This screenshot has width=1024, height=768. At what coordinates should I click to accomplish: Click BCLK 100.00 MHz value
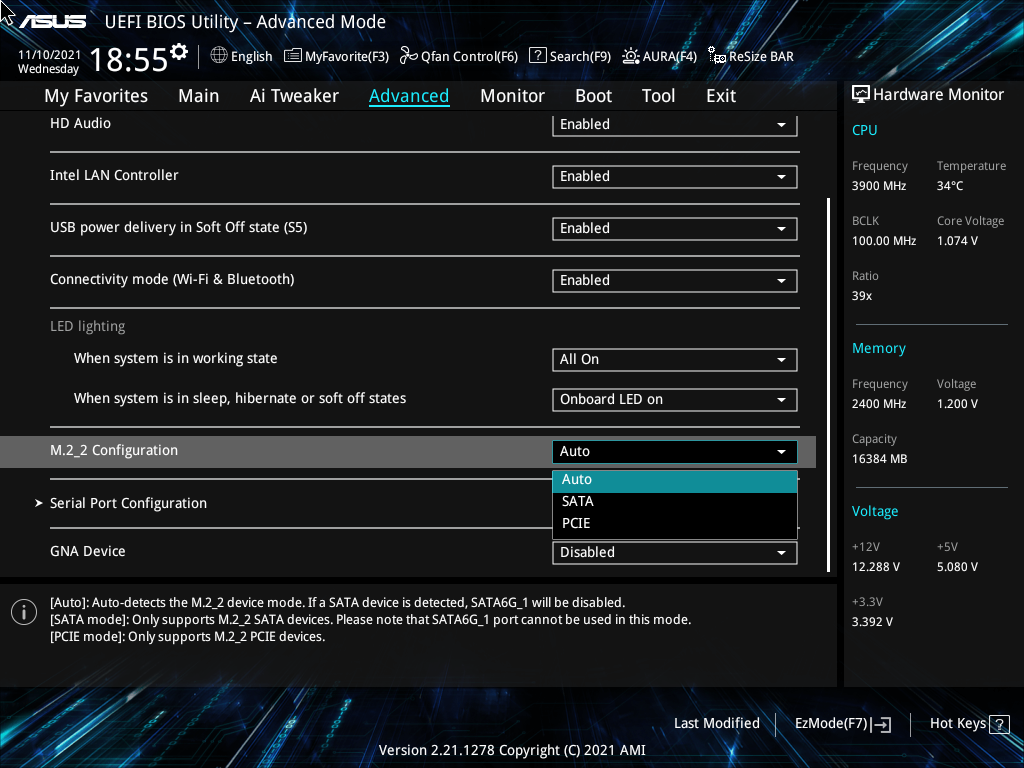[x=884, y=241]
